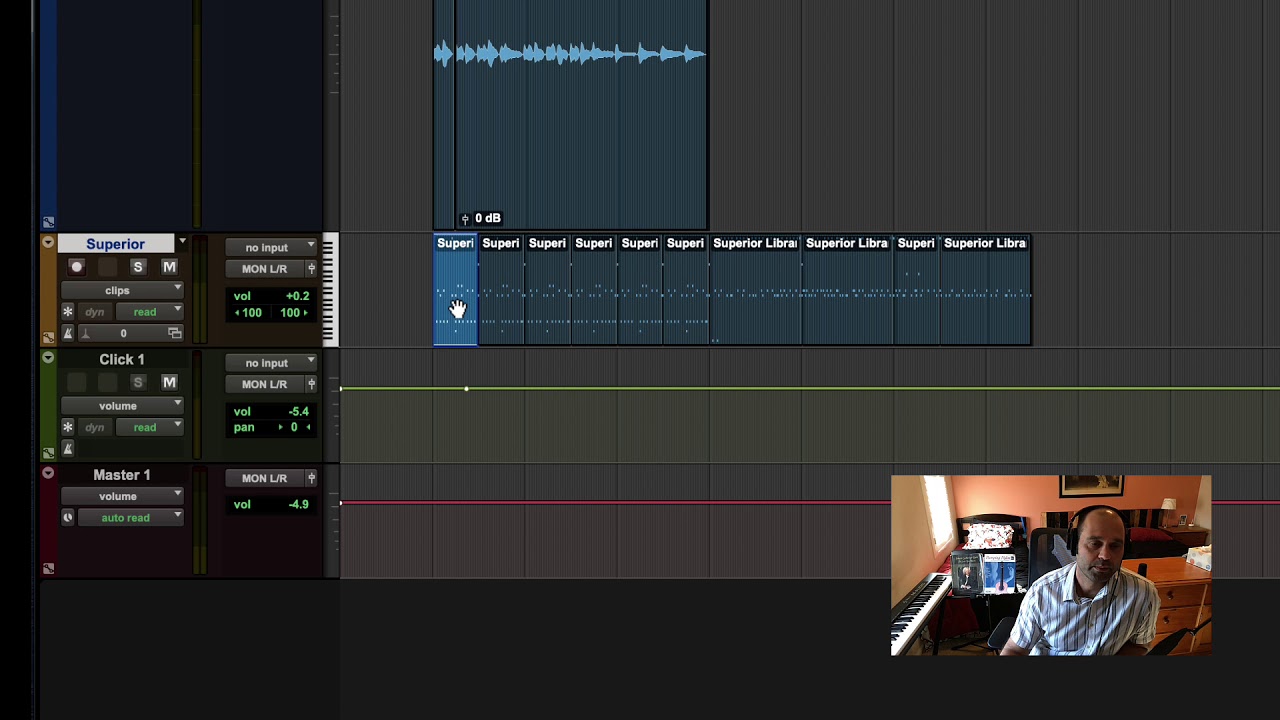Click the dyn button on Click 1 track
The width and height of the screenshot is (1280, 720).
coord(94,428)
